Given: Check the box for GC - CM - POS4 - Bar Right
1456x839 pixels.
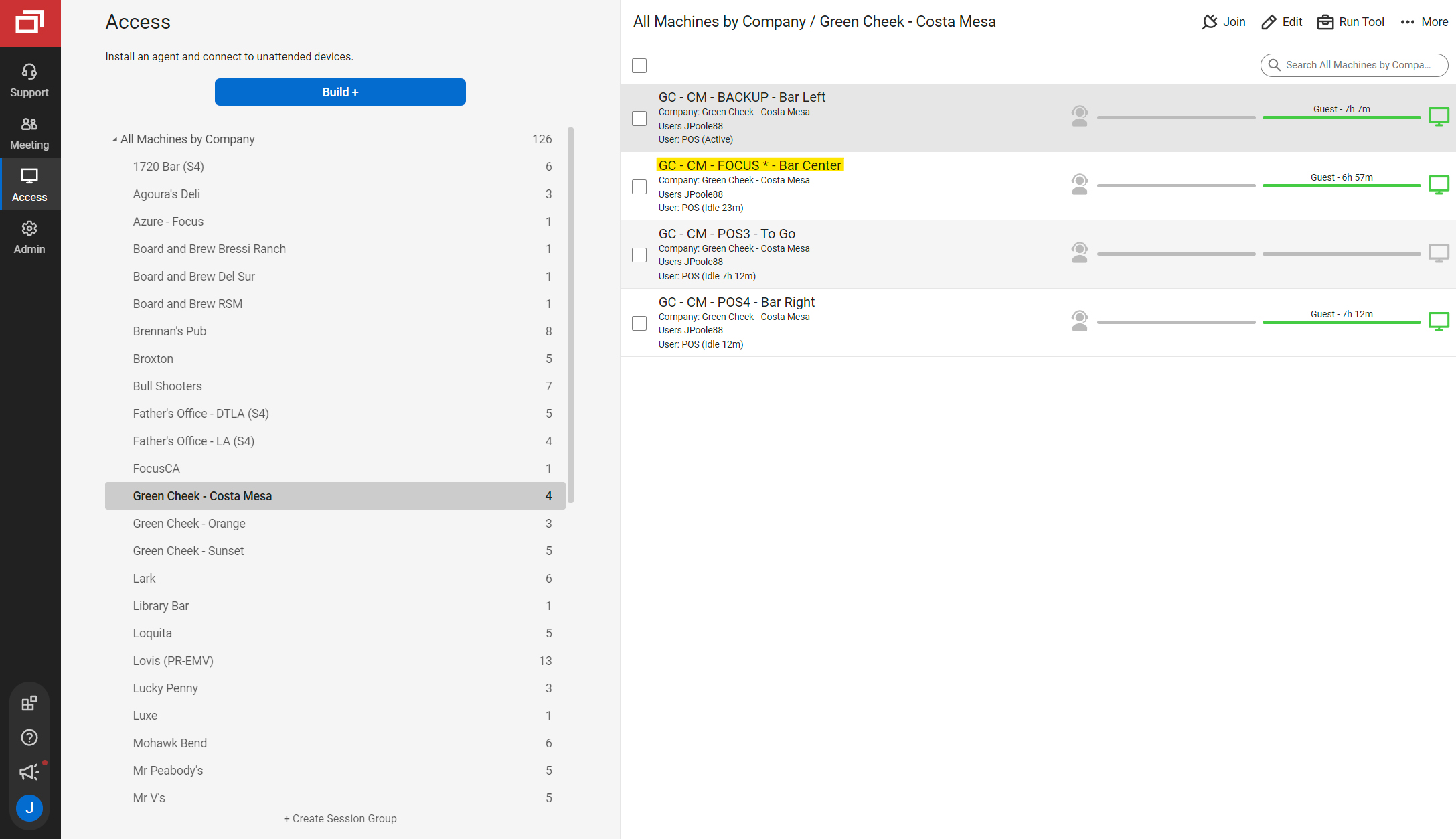Looking at the screenshot, I should coord(639,323).
